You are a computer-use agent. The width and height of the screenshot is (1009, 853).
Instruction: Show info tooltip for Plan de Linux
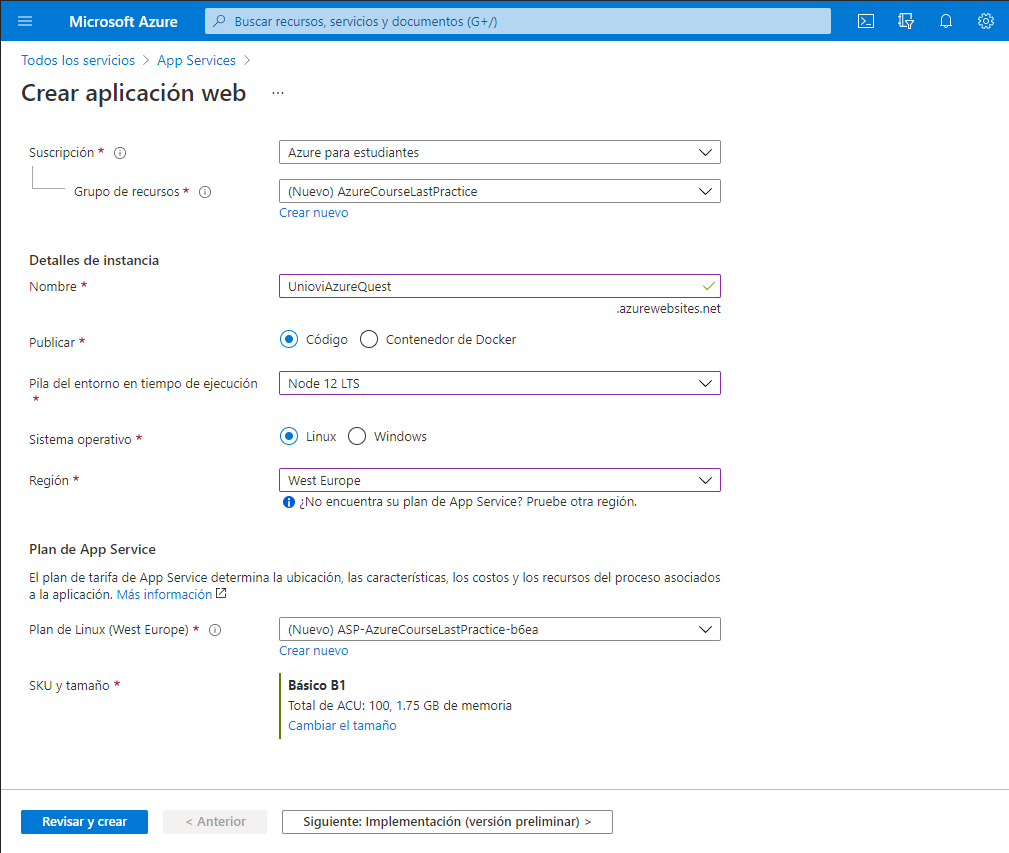tap(216, 630)
